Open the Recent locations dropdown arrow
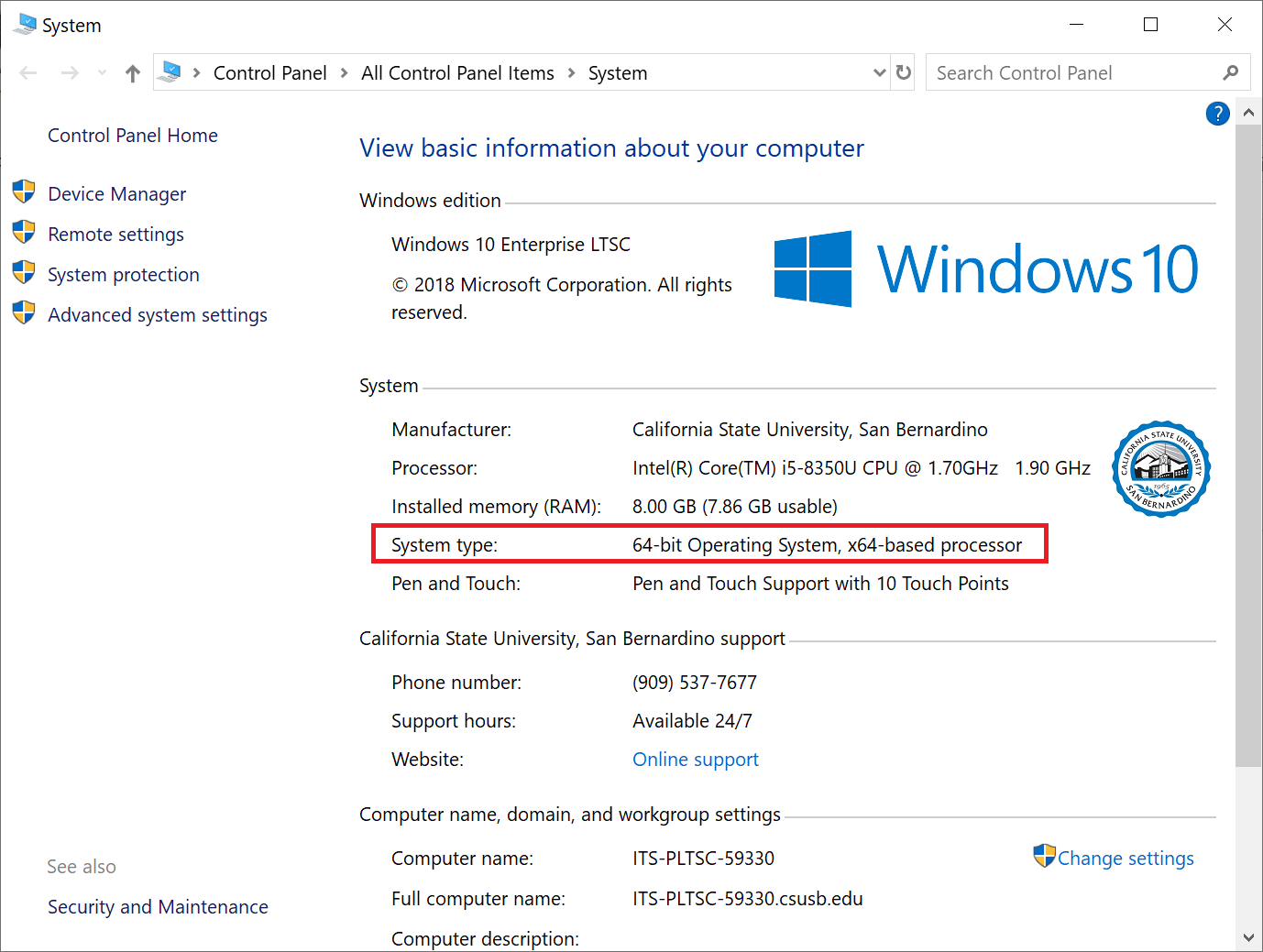The height and width of the screenshot is (952, 1263). click(x=102, y=72)
